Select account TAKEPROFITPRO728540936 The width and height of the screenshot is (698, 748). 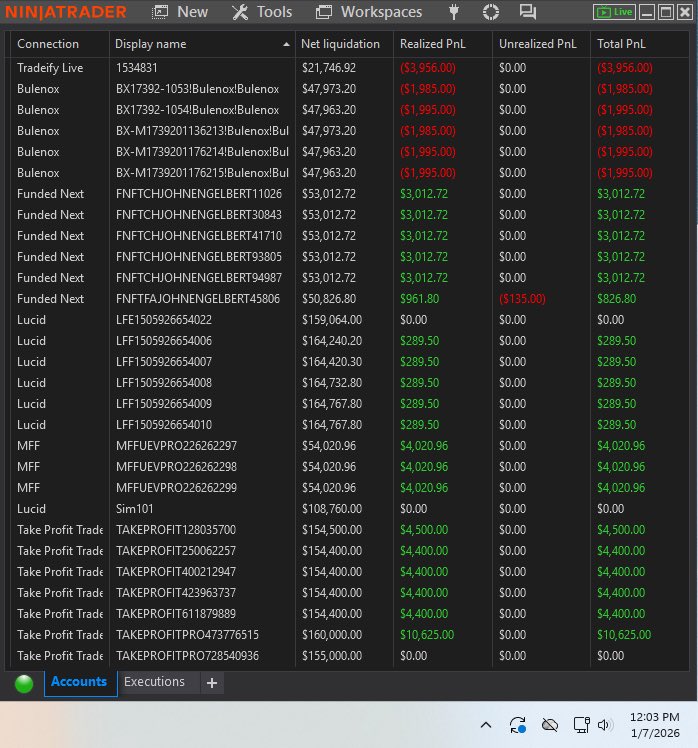(x=348, y=655)
